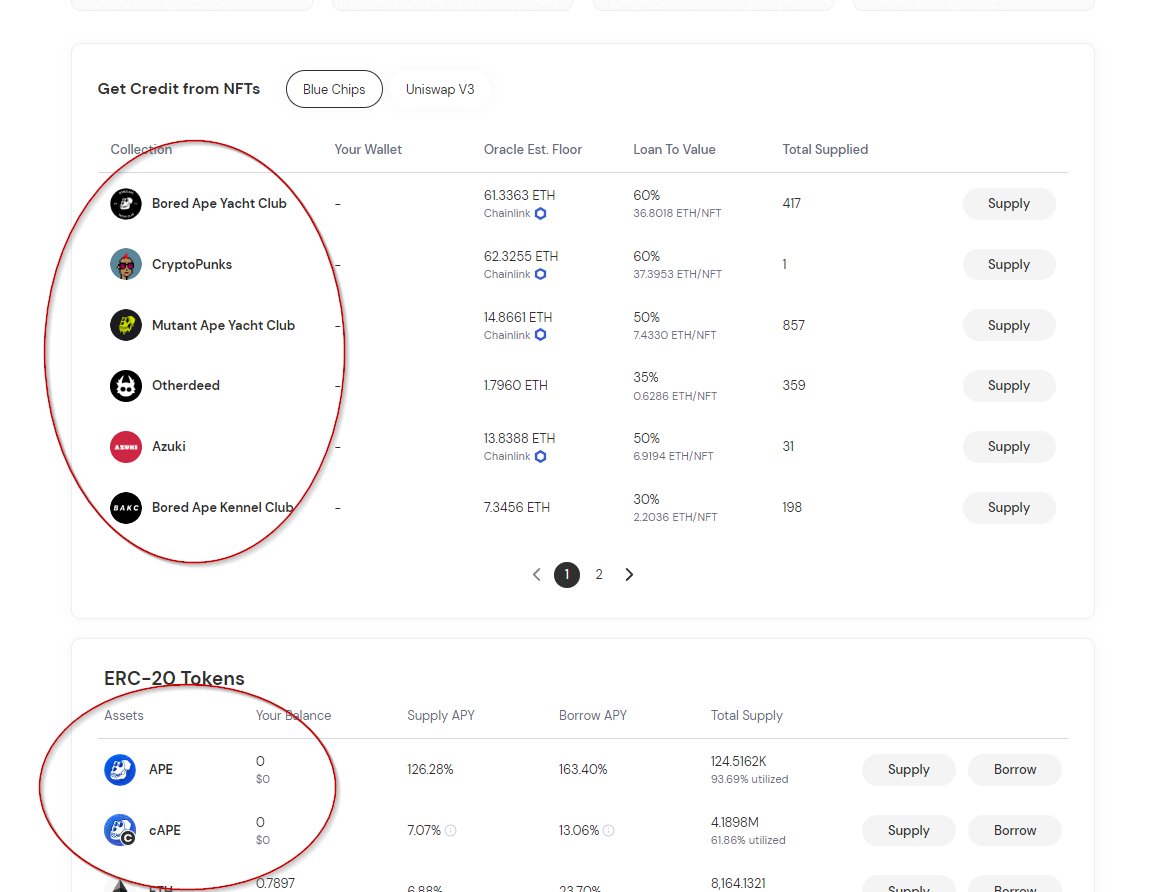Click the 4.1898M total supply value
Image resolution: width=1158 pixels, height=892 pixels.
[x=735, y=823]
